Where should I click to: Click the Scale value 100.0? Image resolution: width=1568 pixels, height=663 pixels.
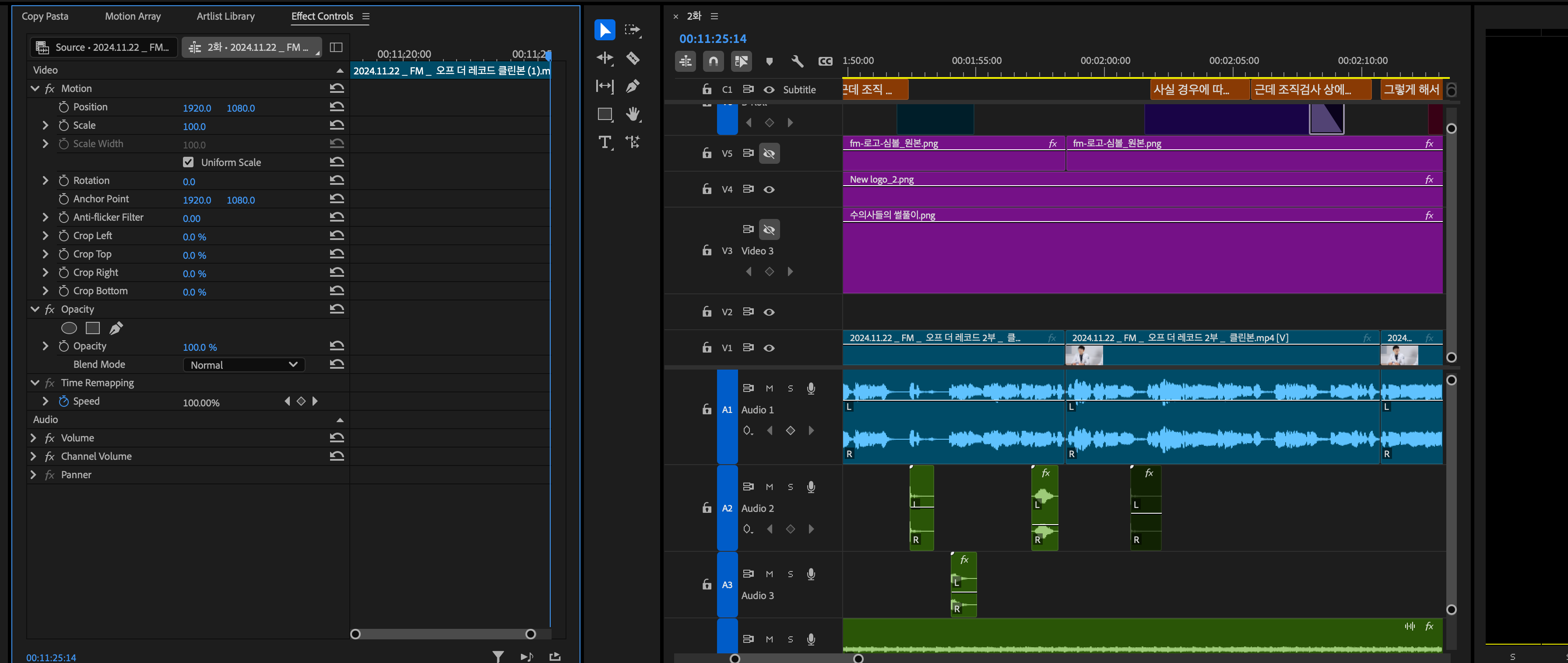pyautogui.click(x=194, y=127)
